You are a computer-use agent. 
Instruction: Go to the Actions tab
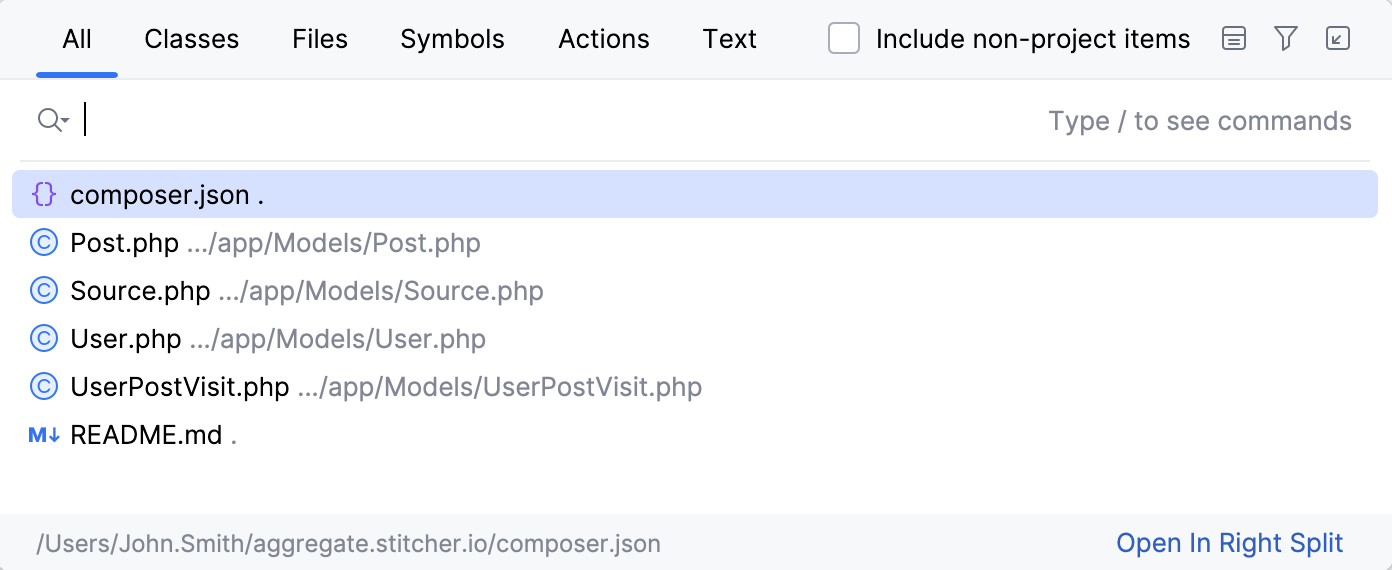click(604, 39)
